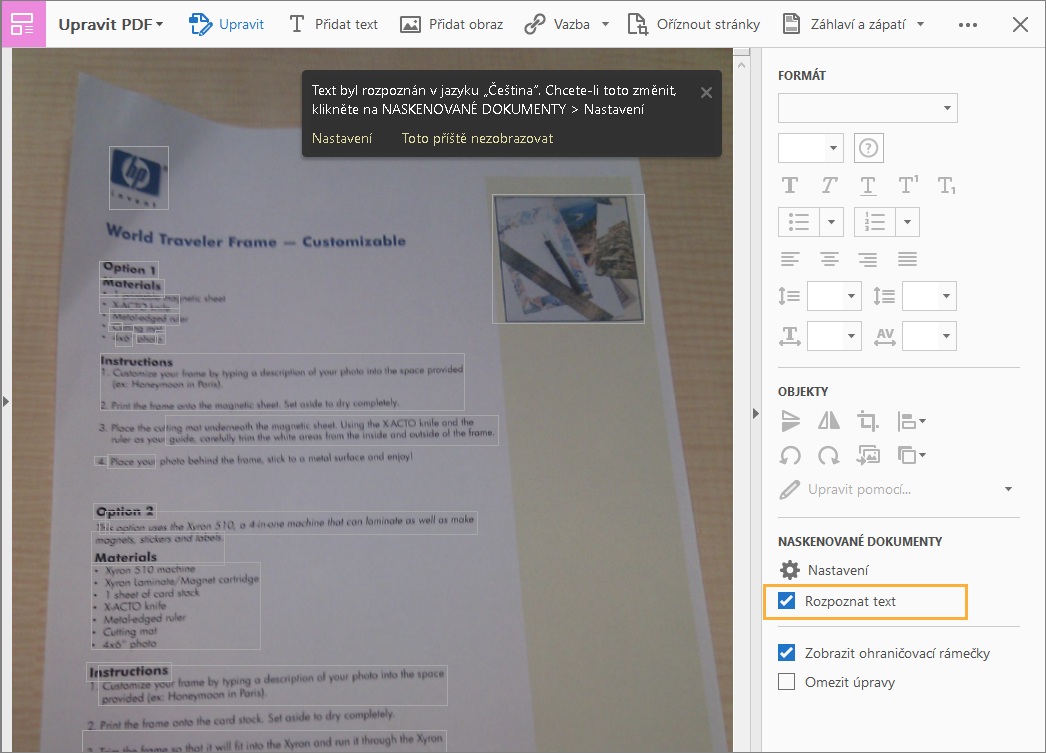Click the numbered list icon
1046x753 pixels.
click(875, 221)
